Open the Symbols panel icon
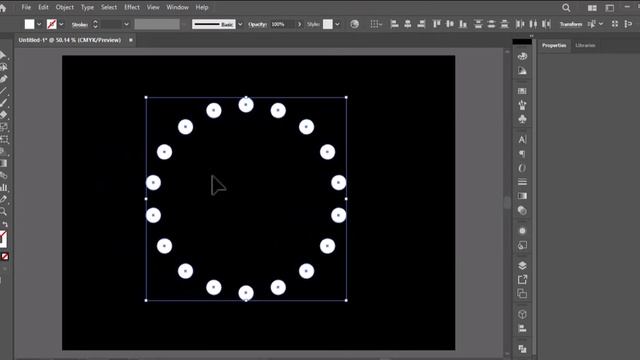This screenshot has width=640, height=360. click(x=522, y=119)
